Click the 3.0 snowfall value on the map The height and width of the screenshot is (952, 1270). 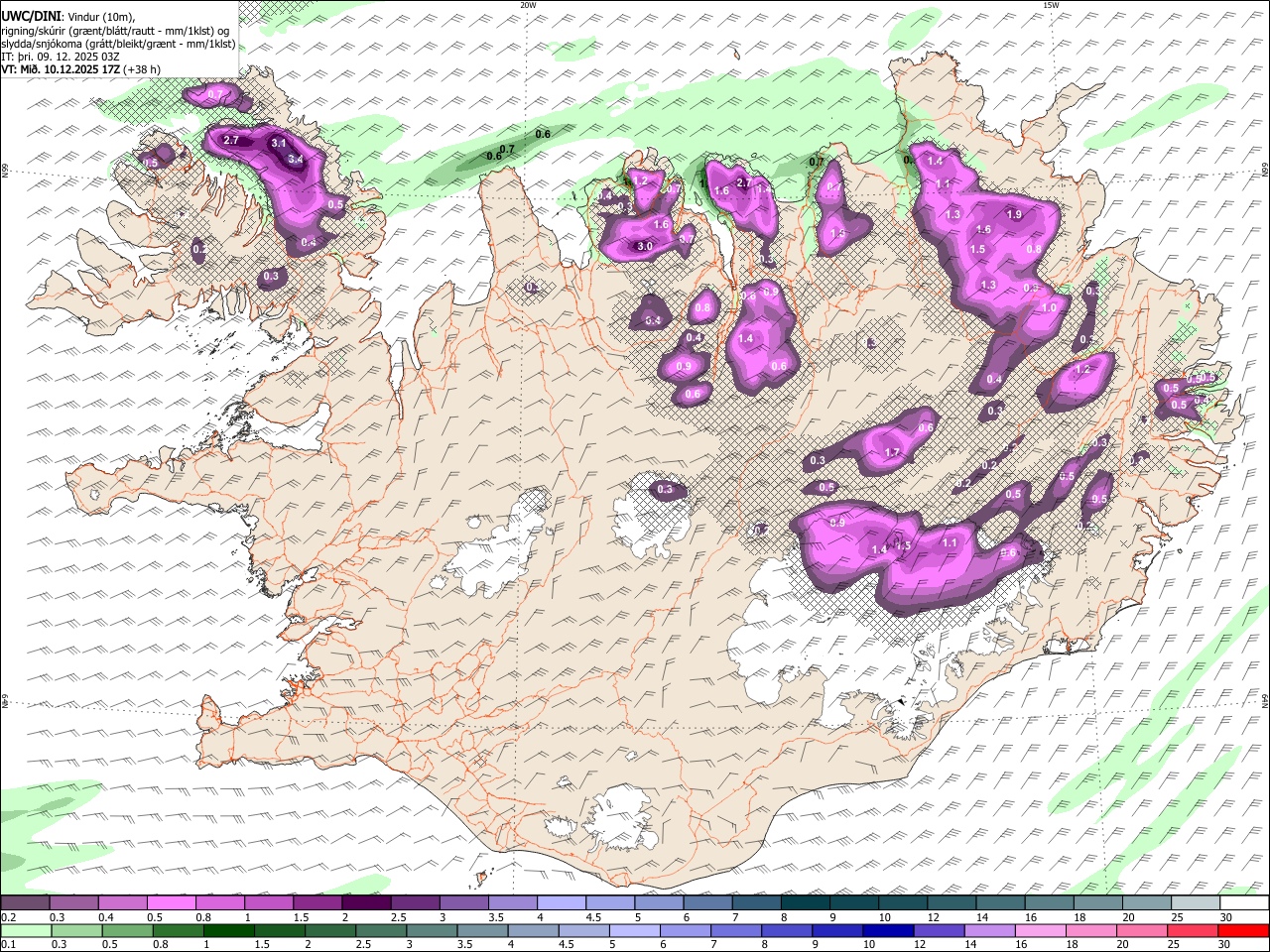pos(644,246)
